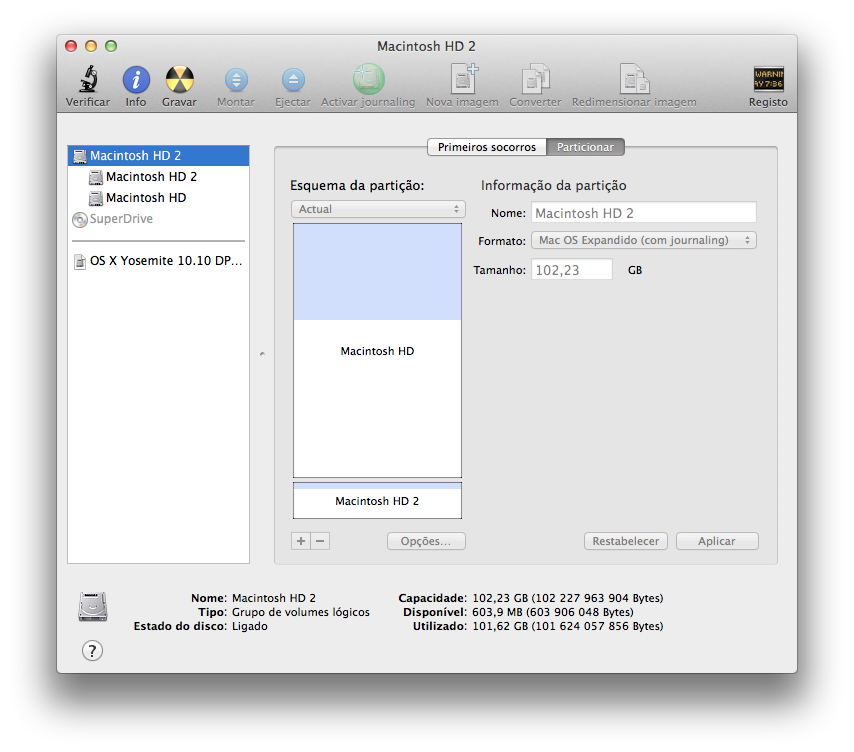Select SuperDrive in the sidebar

pyautogui.click(x=158, y=219)
